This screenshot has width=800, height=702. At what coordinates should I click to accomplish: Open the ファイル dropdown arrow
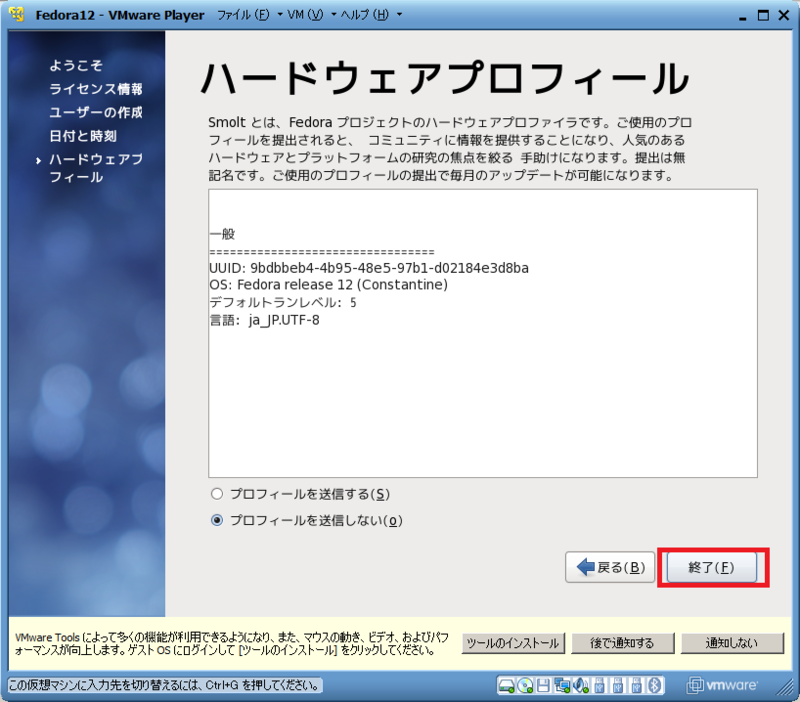pyautogui.click(x=281, y=15)
